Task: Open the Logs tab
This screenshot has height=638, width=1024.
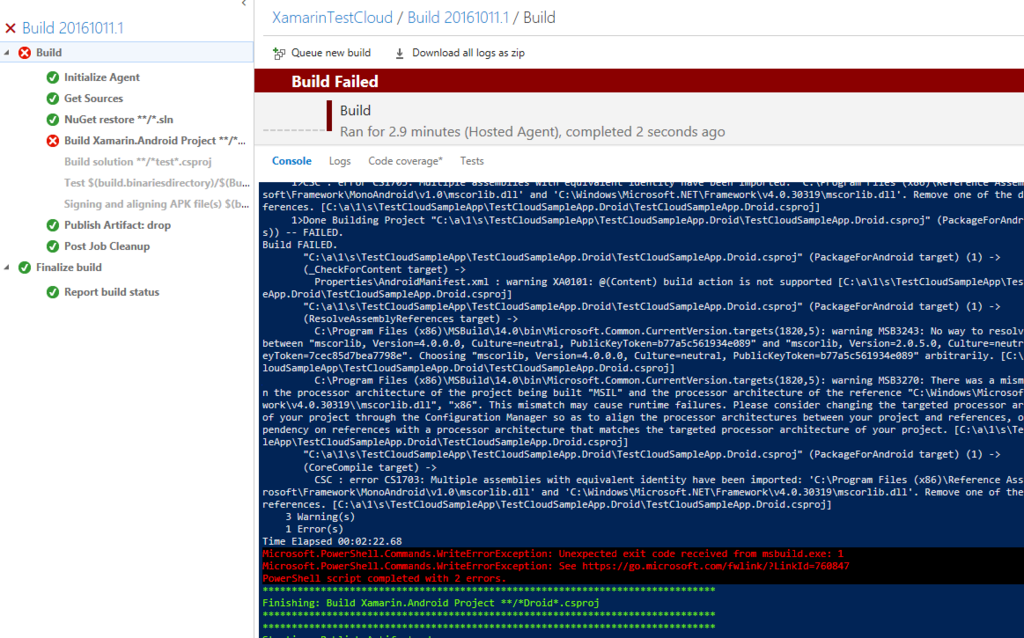Action: 340,161
